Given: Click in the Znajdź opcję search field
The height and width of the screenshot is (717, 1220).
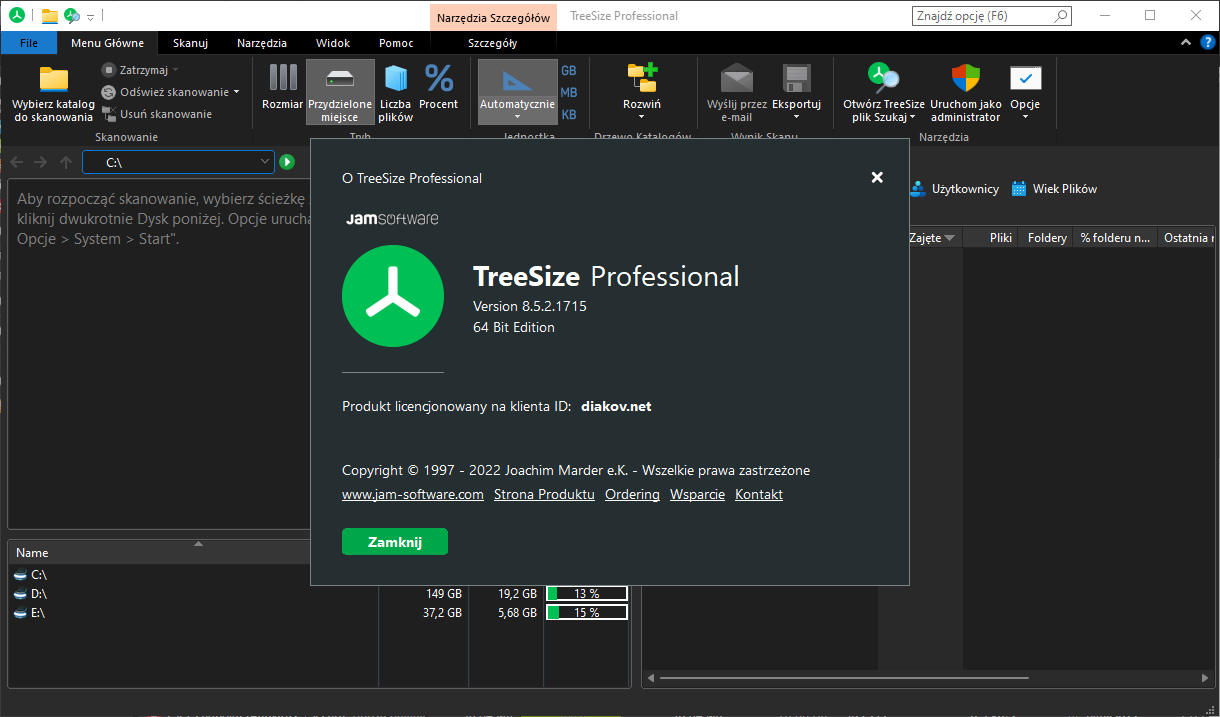Looking at the screenshot, I should [x=991, y=16].
